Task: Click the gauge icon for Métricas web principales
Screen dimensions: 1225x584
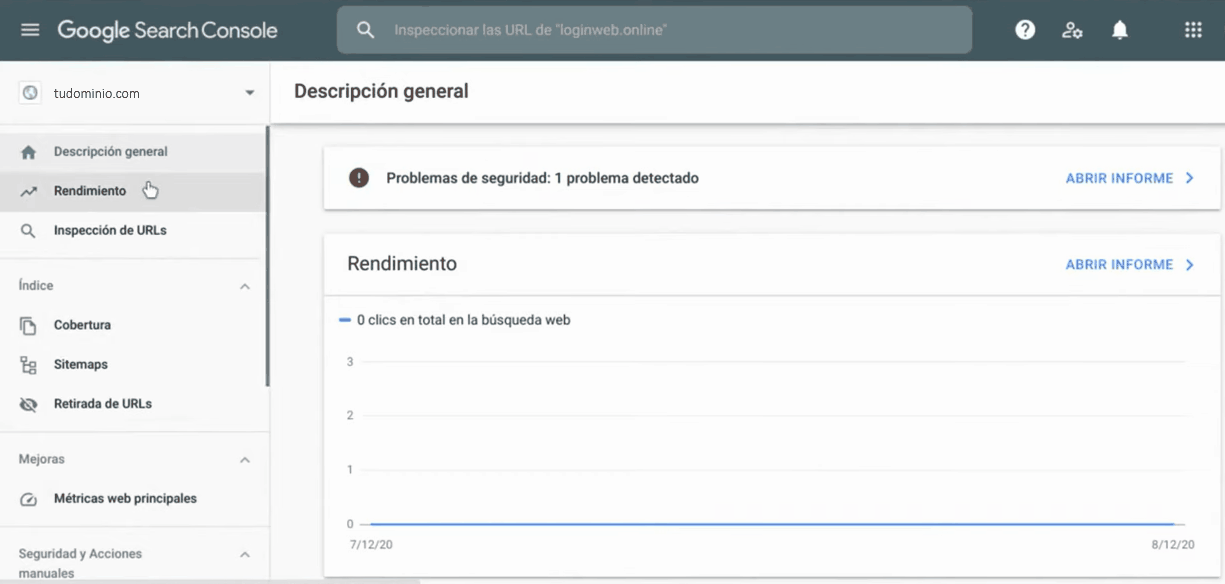Action: 28,499
